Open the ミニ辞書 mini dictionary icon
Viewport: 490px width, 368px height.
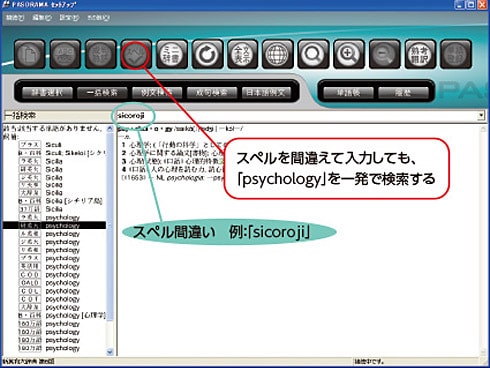click(x=172, y=54)
